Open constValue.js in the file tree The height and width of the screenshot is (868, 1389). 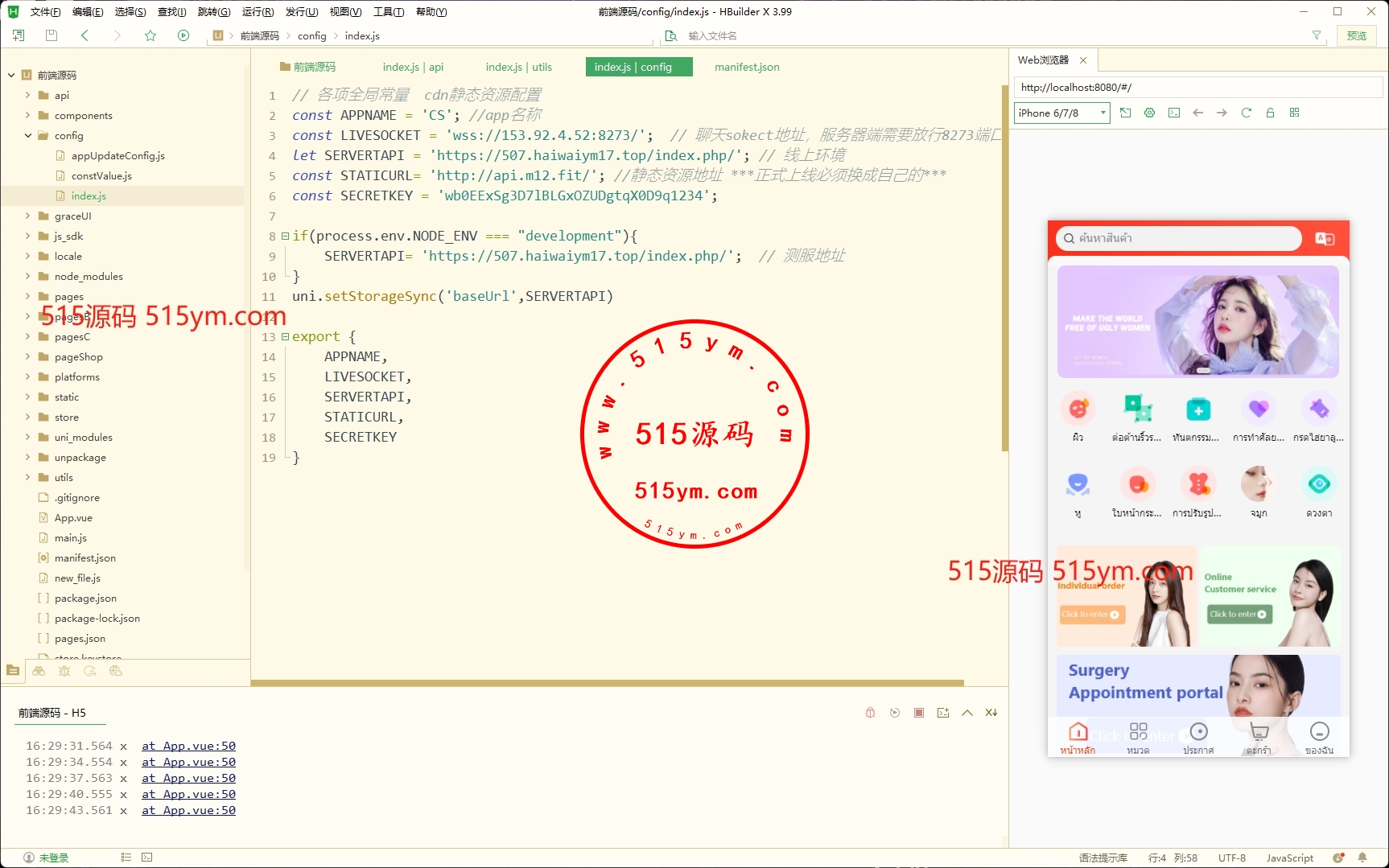(101, 175)
